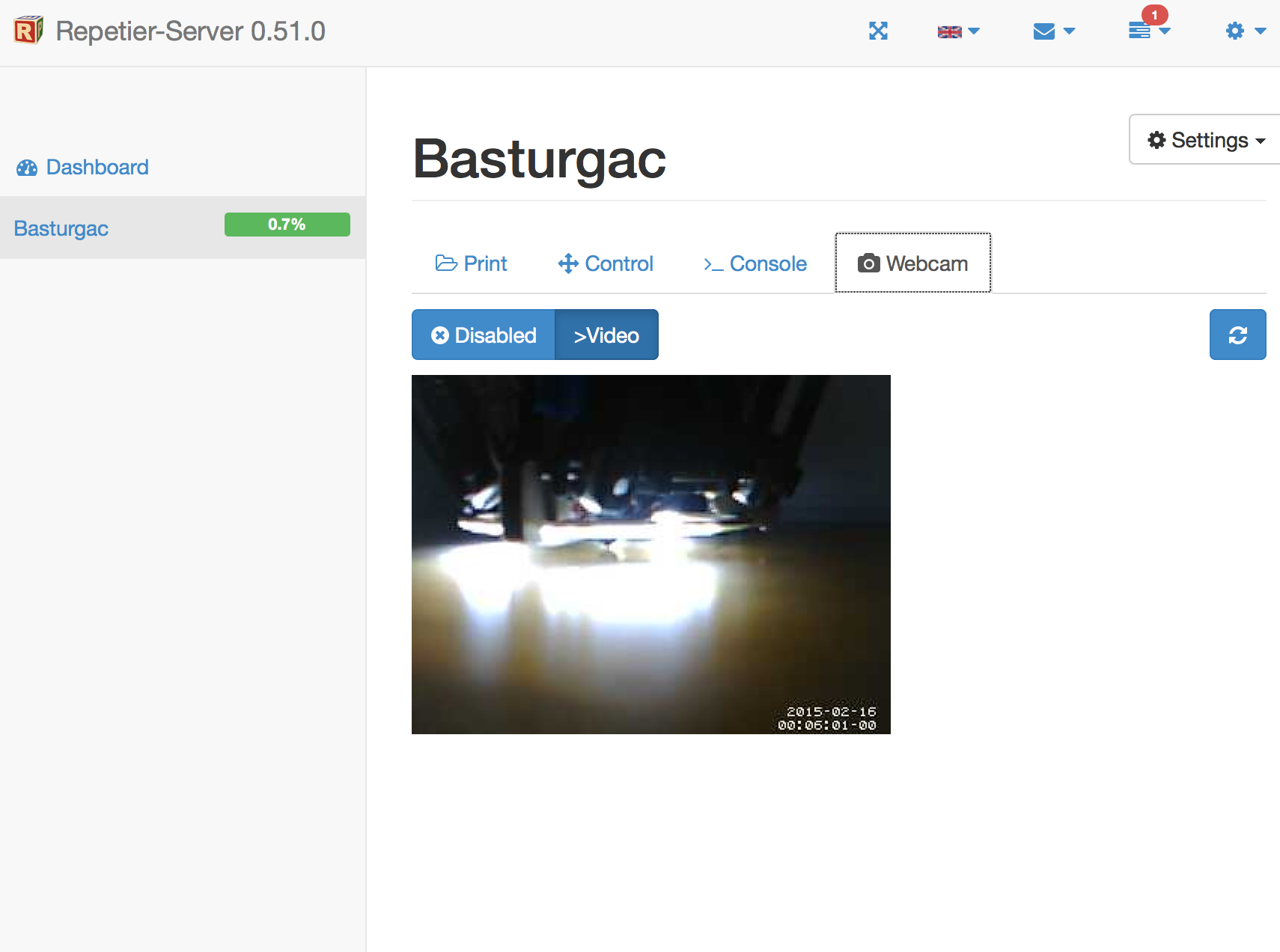The height and width of the screenshot is (952, 1280).
Task: Open the print queue list with badge
Action: pos(1148,31)
